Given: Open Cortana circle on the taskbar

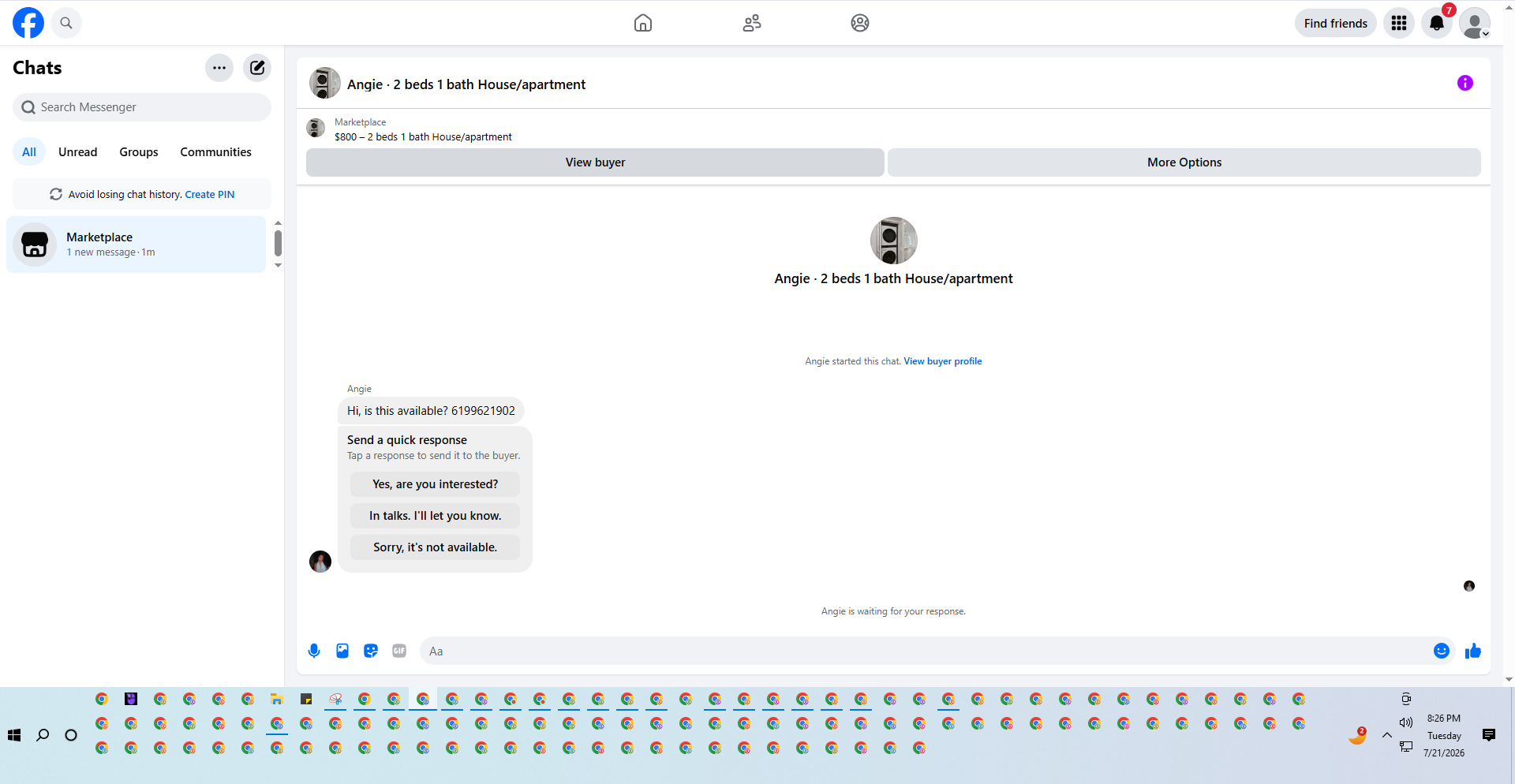Looking at the screenshot, I should [71, 735].
